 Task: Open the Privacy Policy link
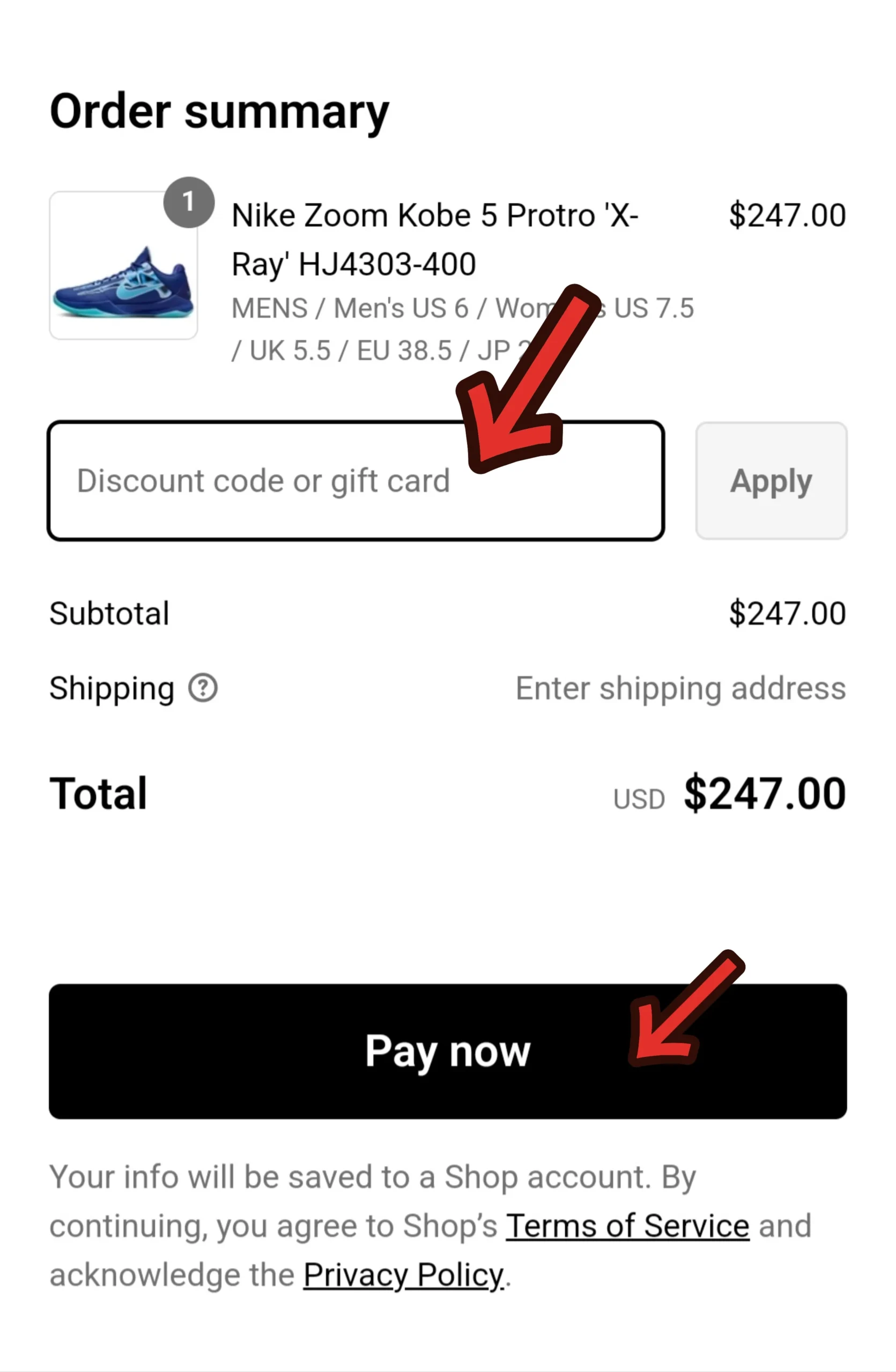click(x=403, y=1275)
